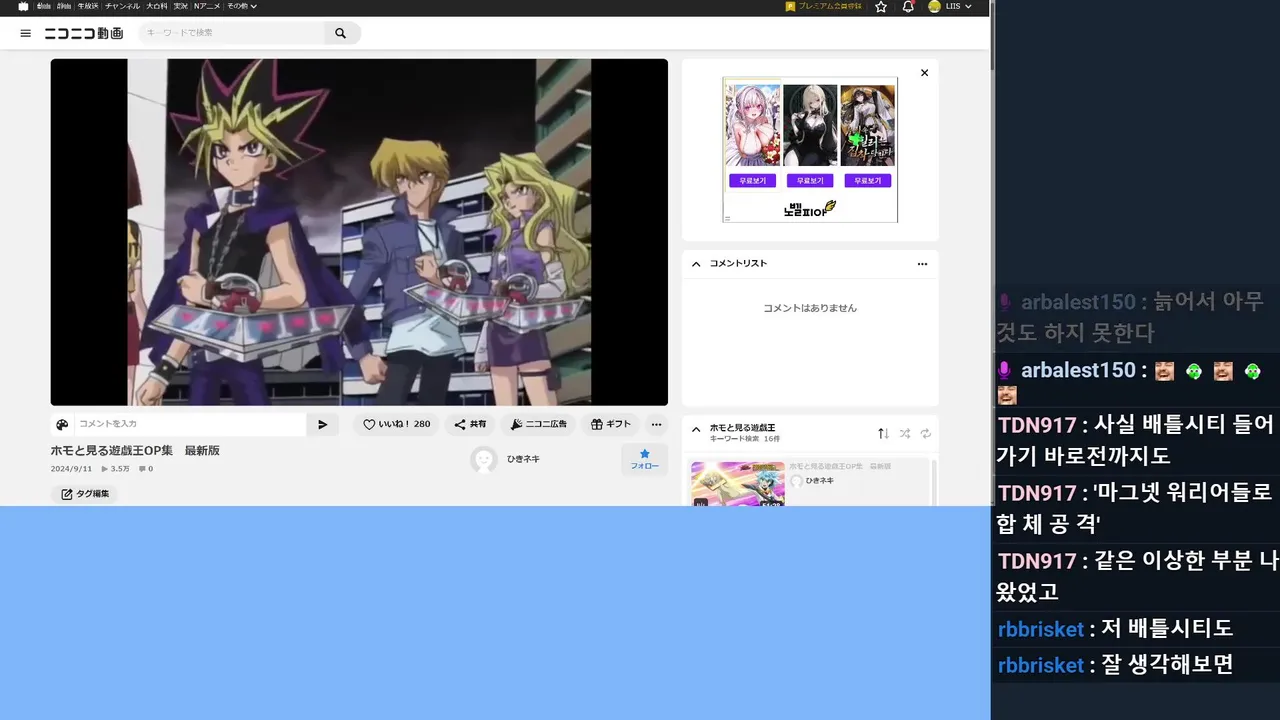Toggle playlist repeat icon
This screenshot has width=1280, height=720.
[926, 433]
